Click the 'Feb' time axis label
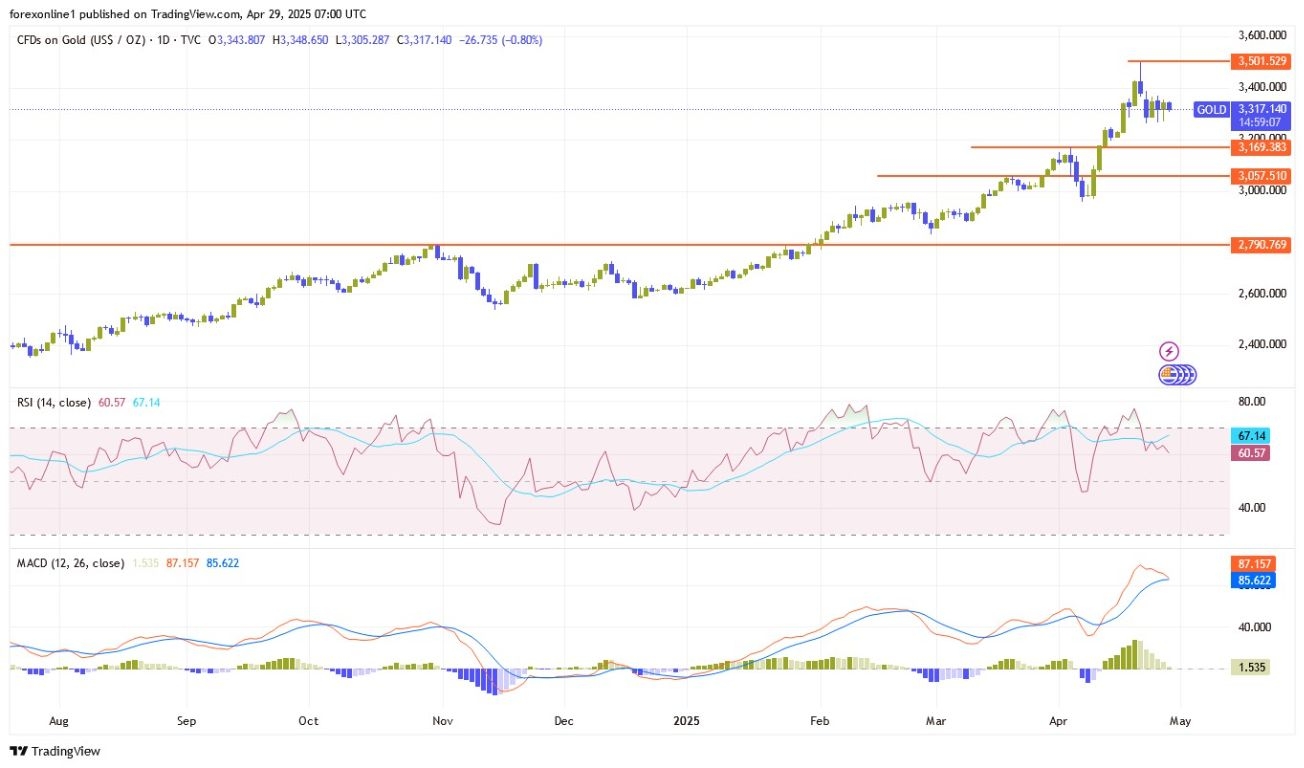The height and width of the screenshot is (768, 1304). pyautogui.click(x=820, y=720)
